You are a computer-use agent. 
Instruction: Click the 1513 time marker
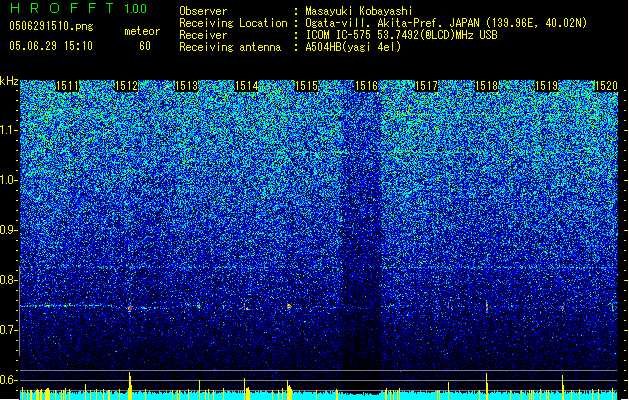click(x=187, y=86)
